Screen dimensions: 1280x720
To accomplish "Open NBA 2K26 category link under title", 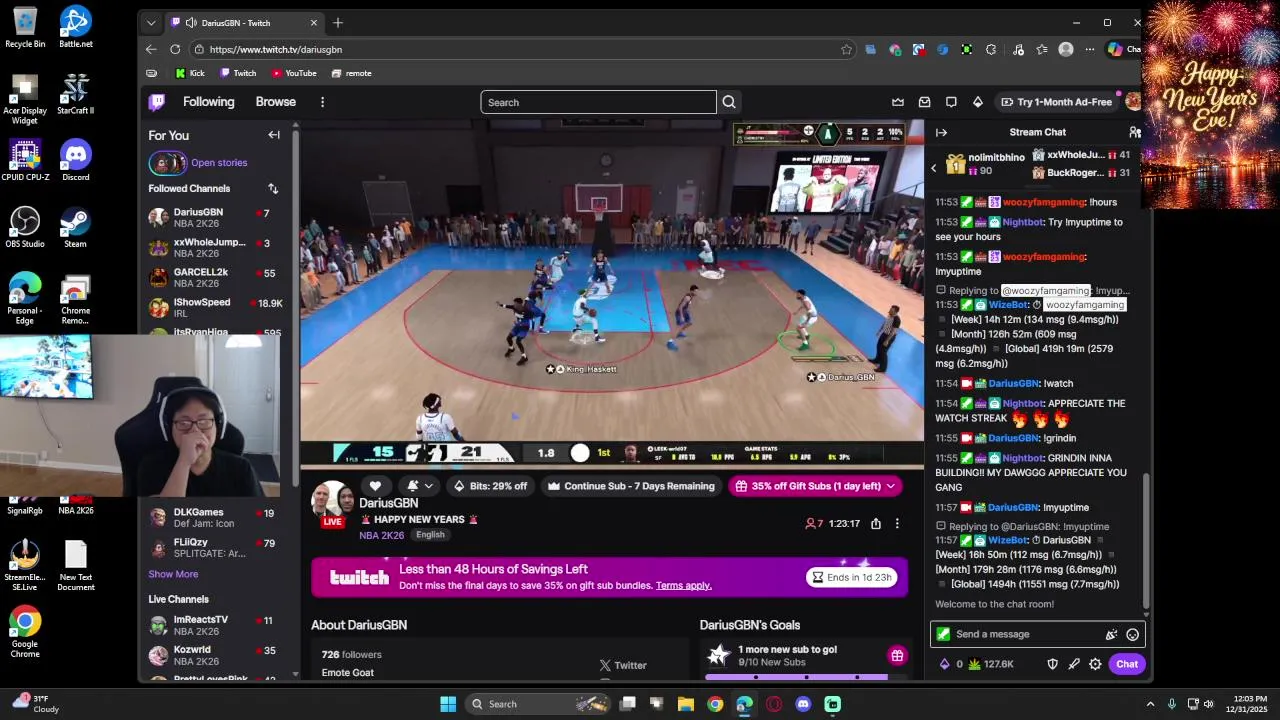I will coord(381,535).
